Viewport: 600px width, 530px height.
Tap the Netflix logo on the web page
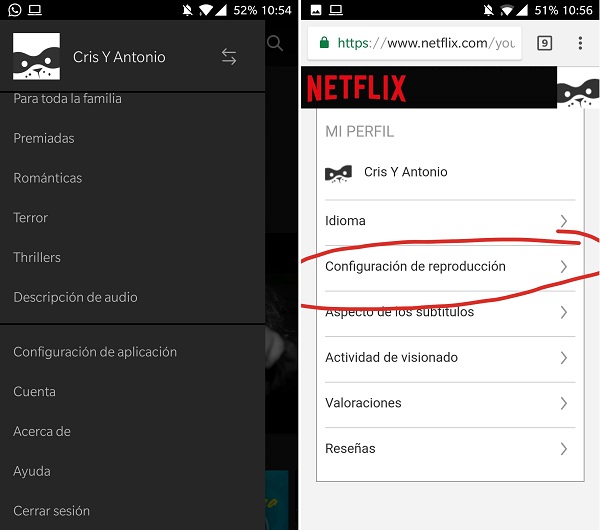(356, 88)
